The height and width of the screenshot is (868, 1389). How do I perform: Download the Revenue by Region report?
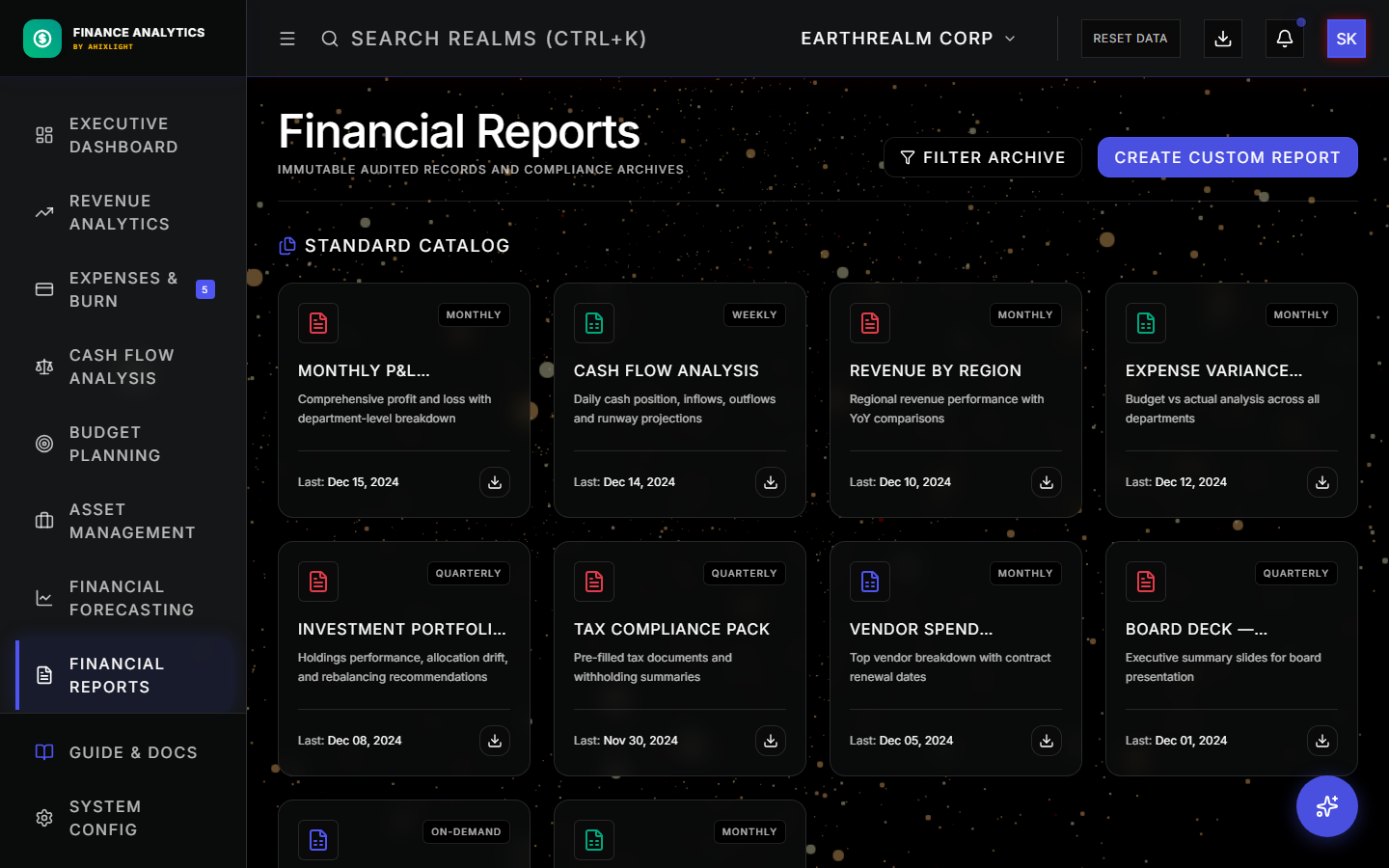(x=1047, y=482)
